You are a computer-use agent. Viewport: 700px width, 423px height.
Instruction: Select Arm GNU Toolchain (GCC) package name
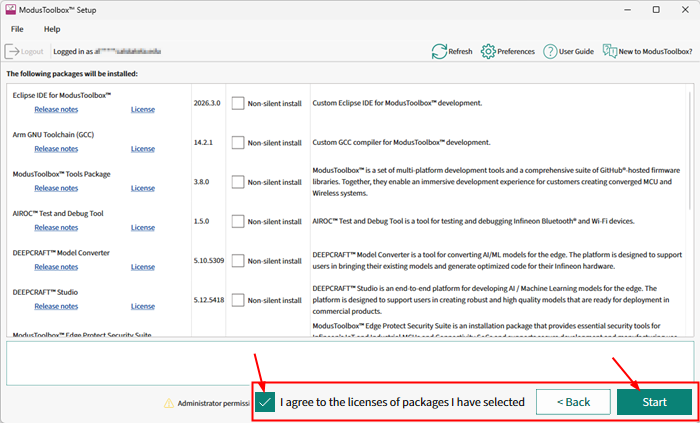coord(53,134)
